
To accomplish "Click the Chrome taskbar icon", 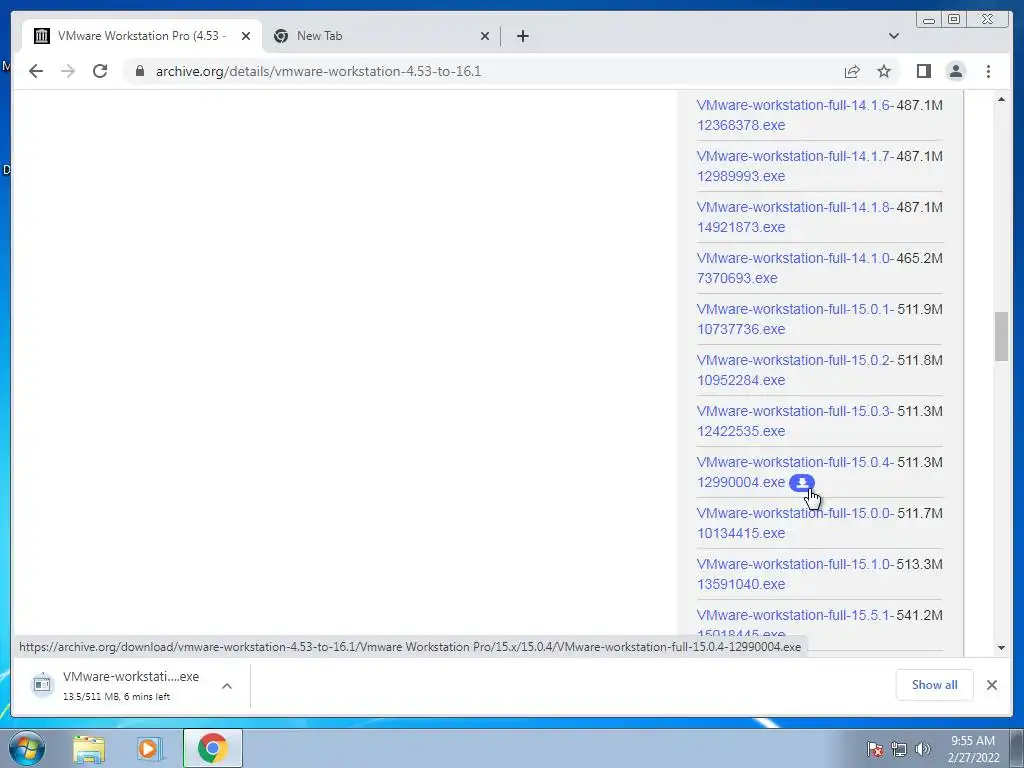I will (x=213, y=748).
